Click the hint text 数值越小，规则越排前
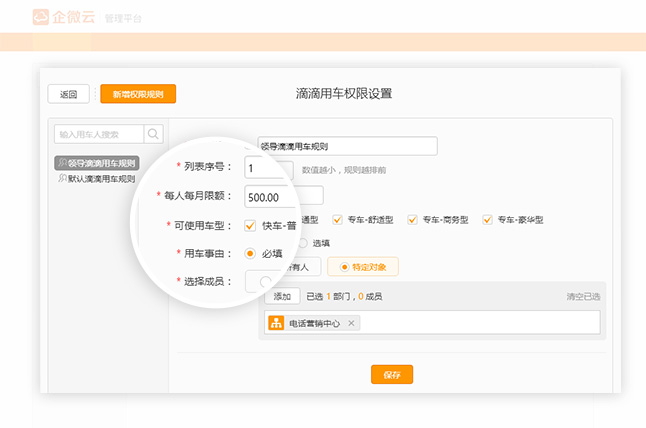Image resolution: width=646 pixels, height=428 pixels. 344,170
